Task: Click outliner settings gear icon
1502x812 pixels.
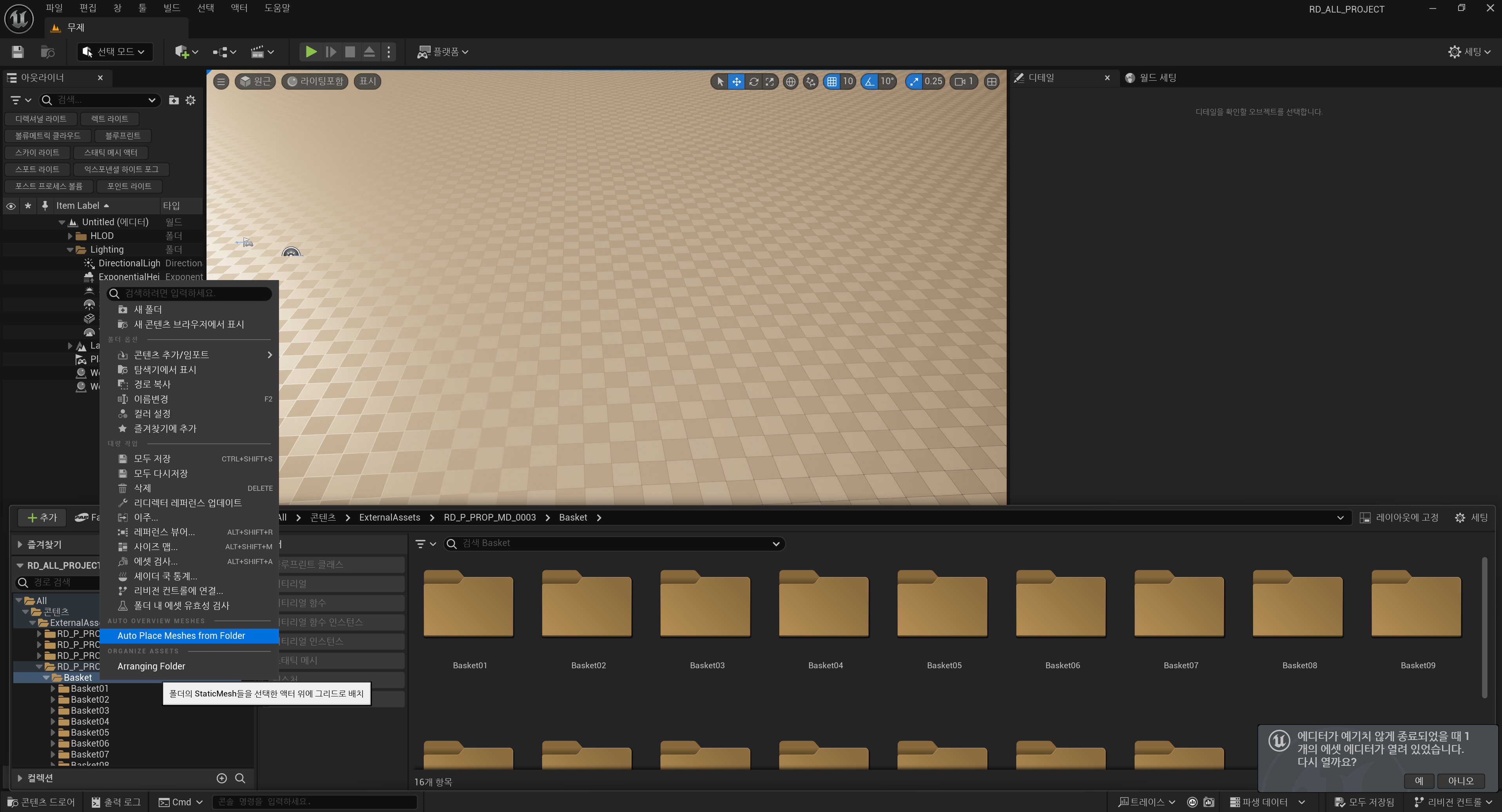Action: coord(191,100)
